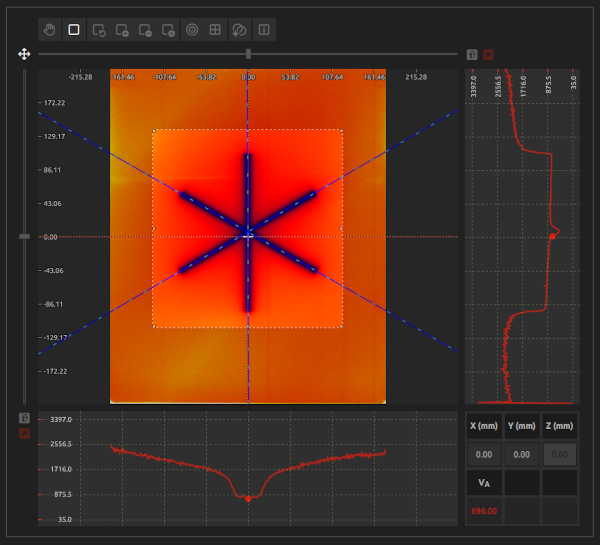
Task: Click the reset selection region icon
Action: click(99, 30)
